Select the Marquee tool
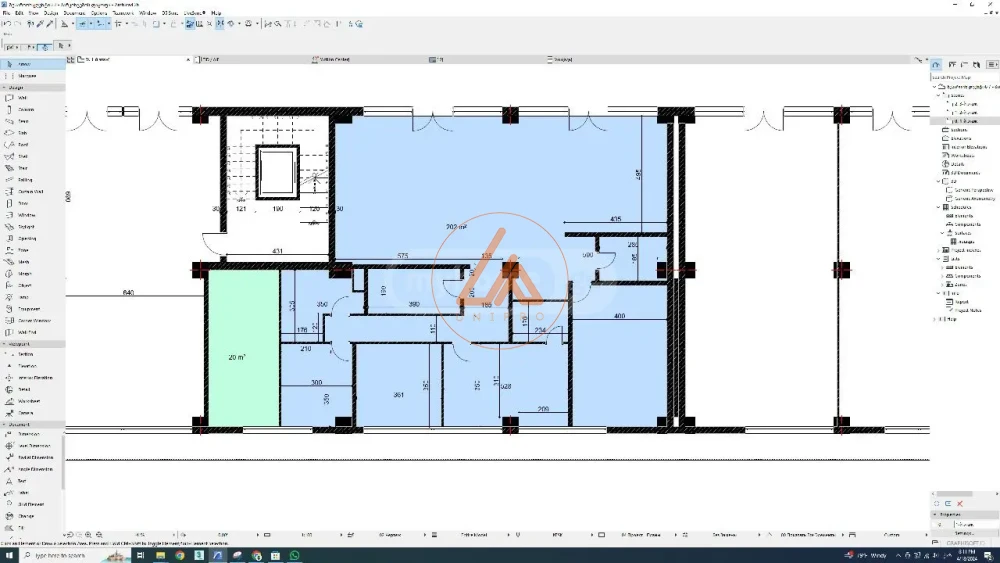The height and width of the screenshot is (563, 1000). [25, 76]
